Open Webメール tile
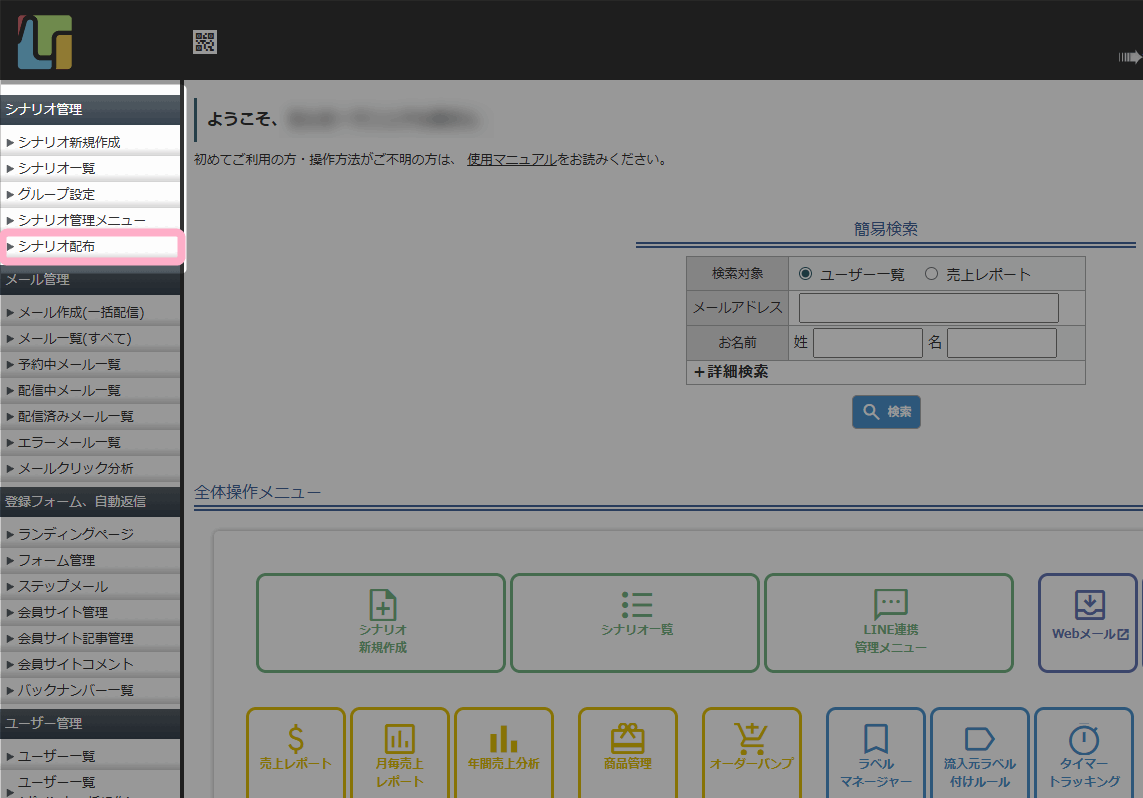 pos(1088,622)
